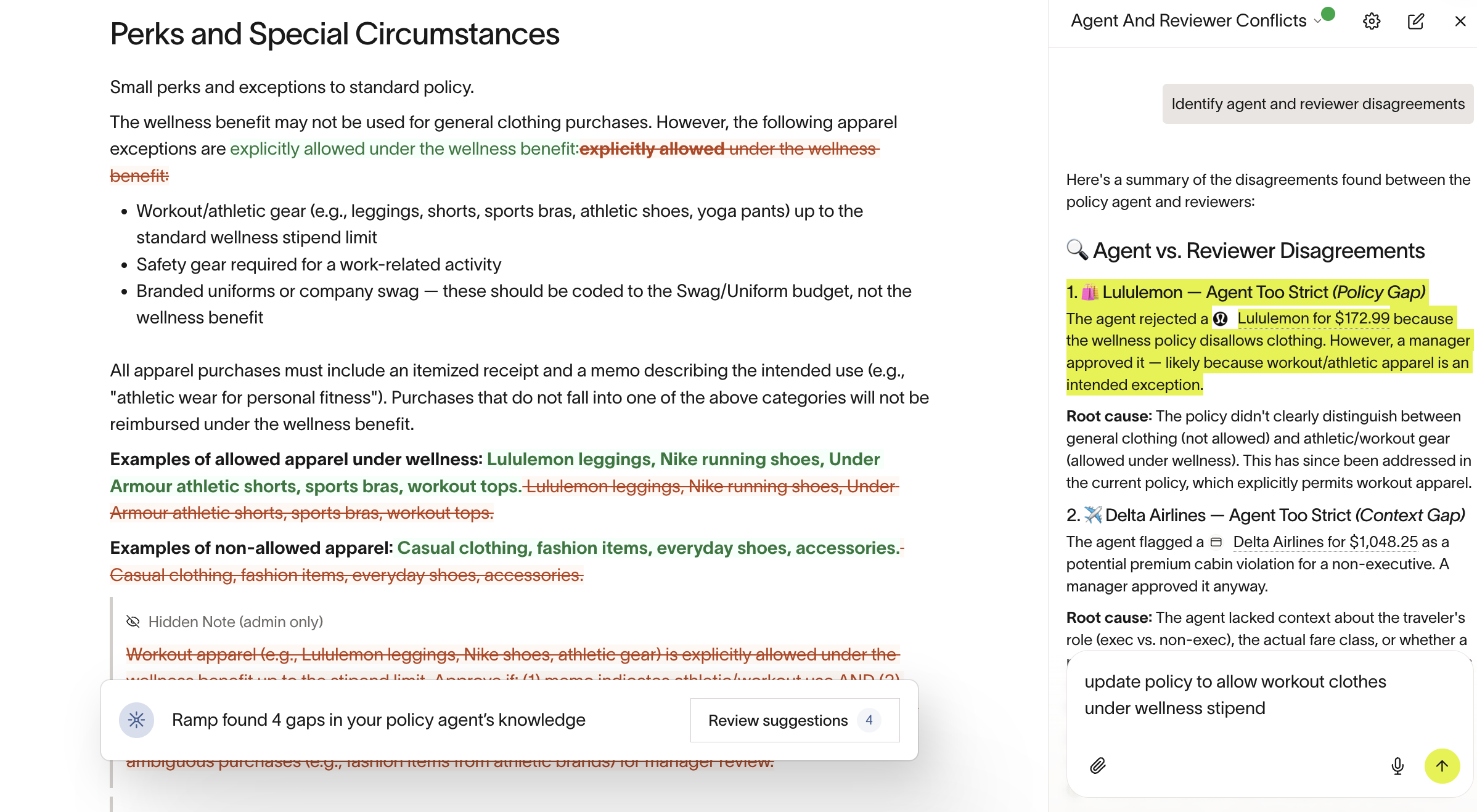Image resolution: width=1477 pixels, height=812 pixels.
Task: Toggle the Hidden Note eye-slash icon
Action: point(133,622)
